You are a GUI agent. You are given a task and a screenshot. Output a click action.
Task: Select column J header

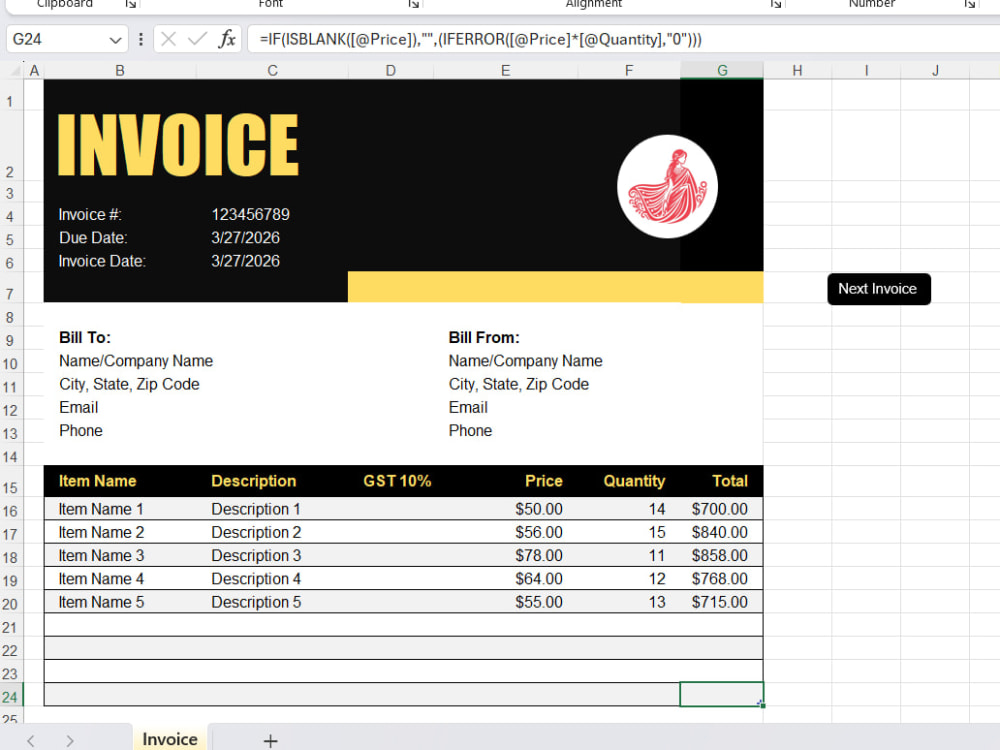pyautogui.click(x=935, y=70)
